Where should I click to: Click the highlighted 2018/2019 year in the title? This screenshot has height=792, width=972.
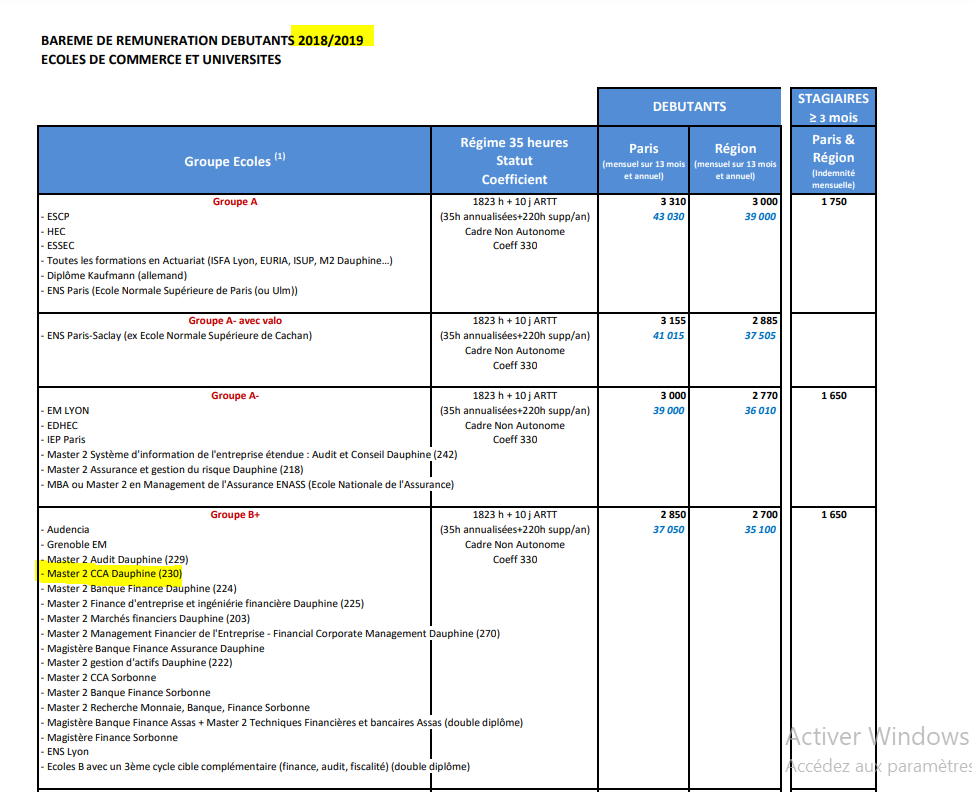point(330,40)
